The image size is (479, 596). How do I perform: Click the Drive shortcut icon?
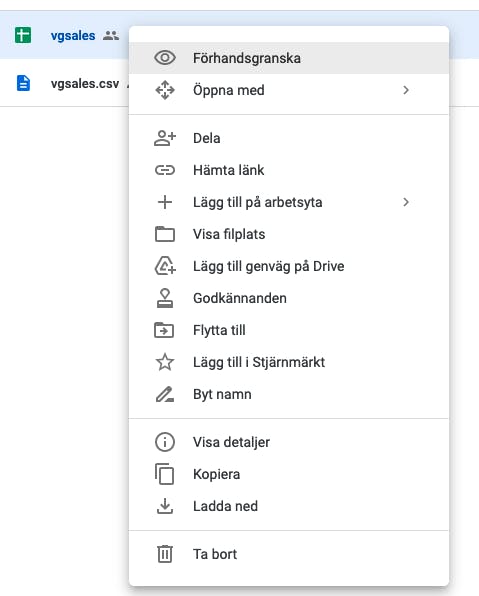[165, 266]
